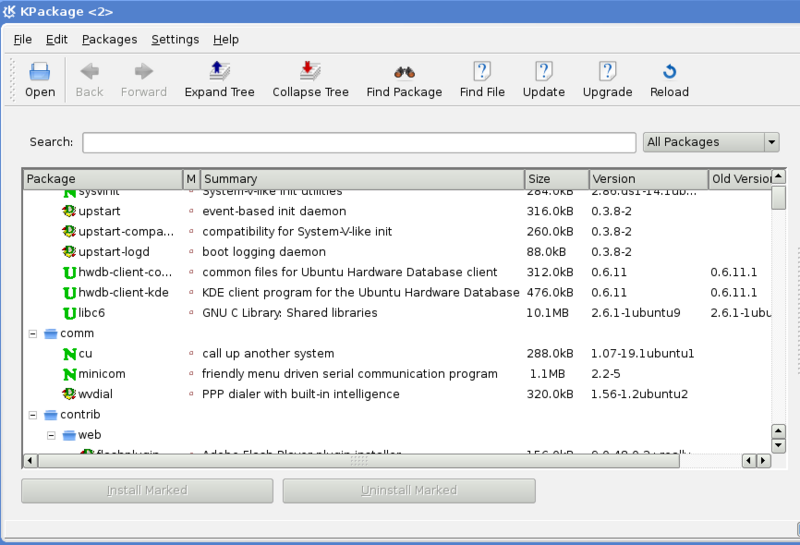The width and height of the screenshot is (800, 545).
Task: Click the horizontal scrollbar rightmost arrow
Action: [x=764, y=461]
